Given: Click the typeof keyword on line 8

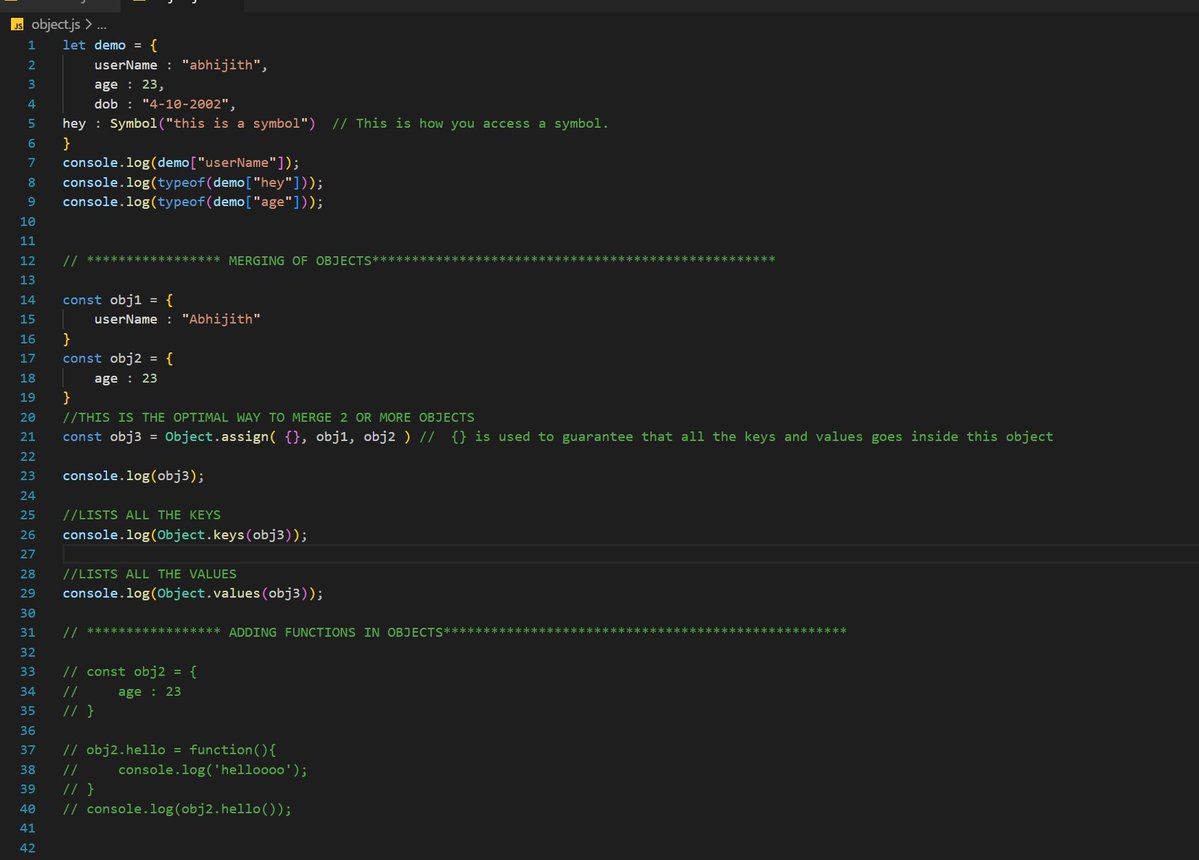Looking at the screenshot, I should 181,182.
